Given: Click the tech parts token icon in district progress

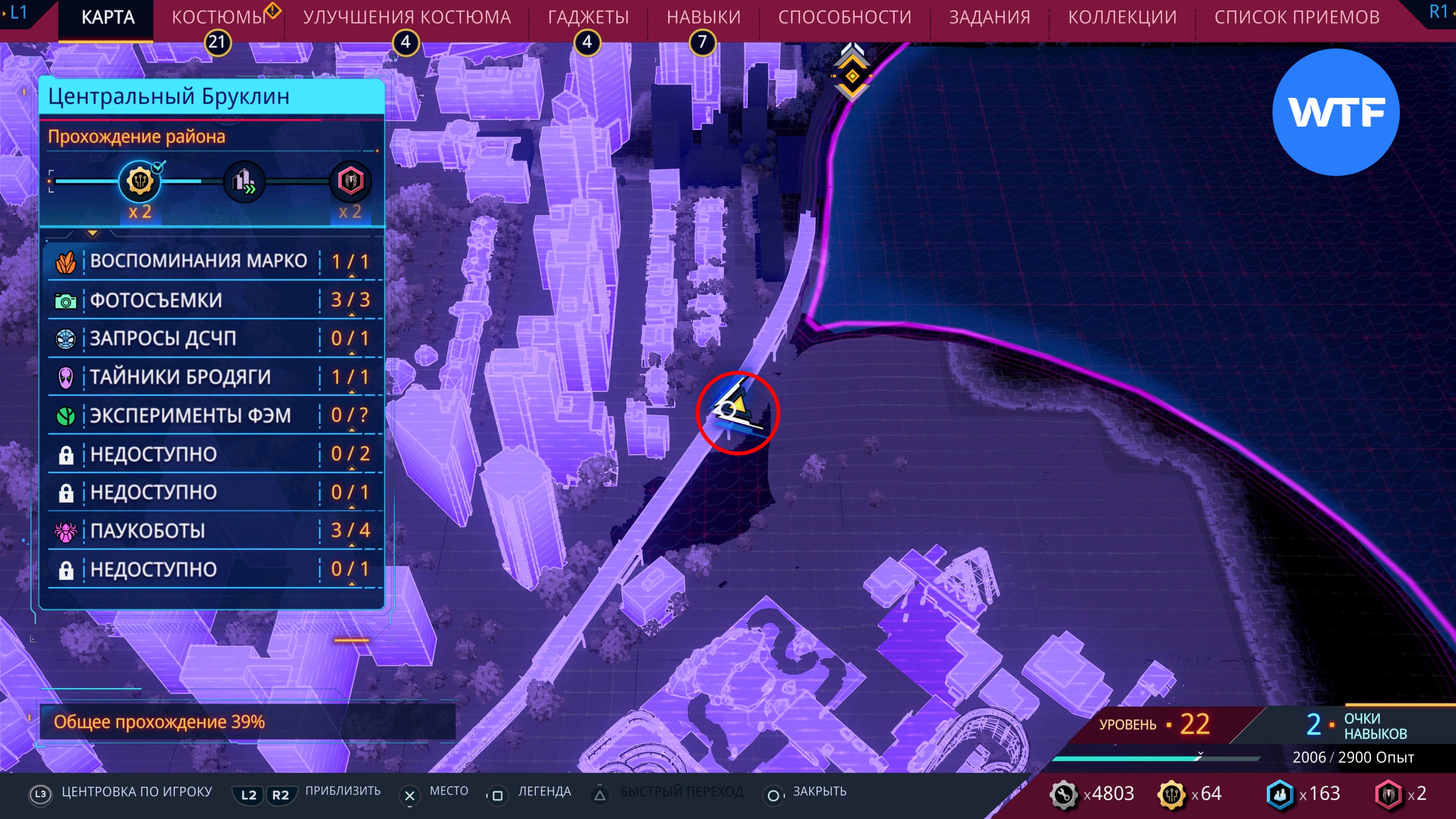Looking at the screenshot, I should [140, 182].
